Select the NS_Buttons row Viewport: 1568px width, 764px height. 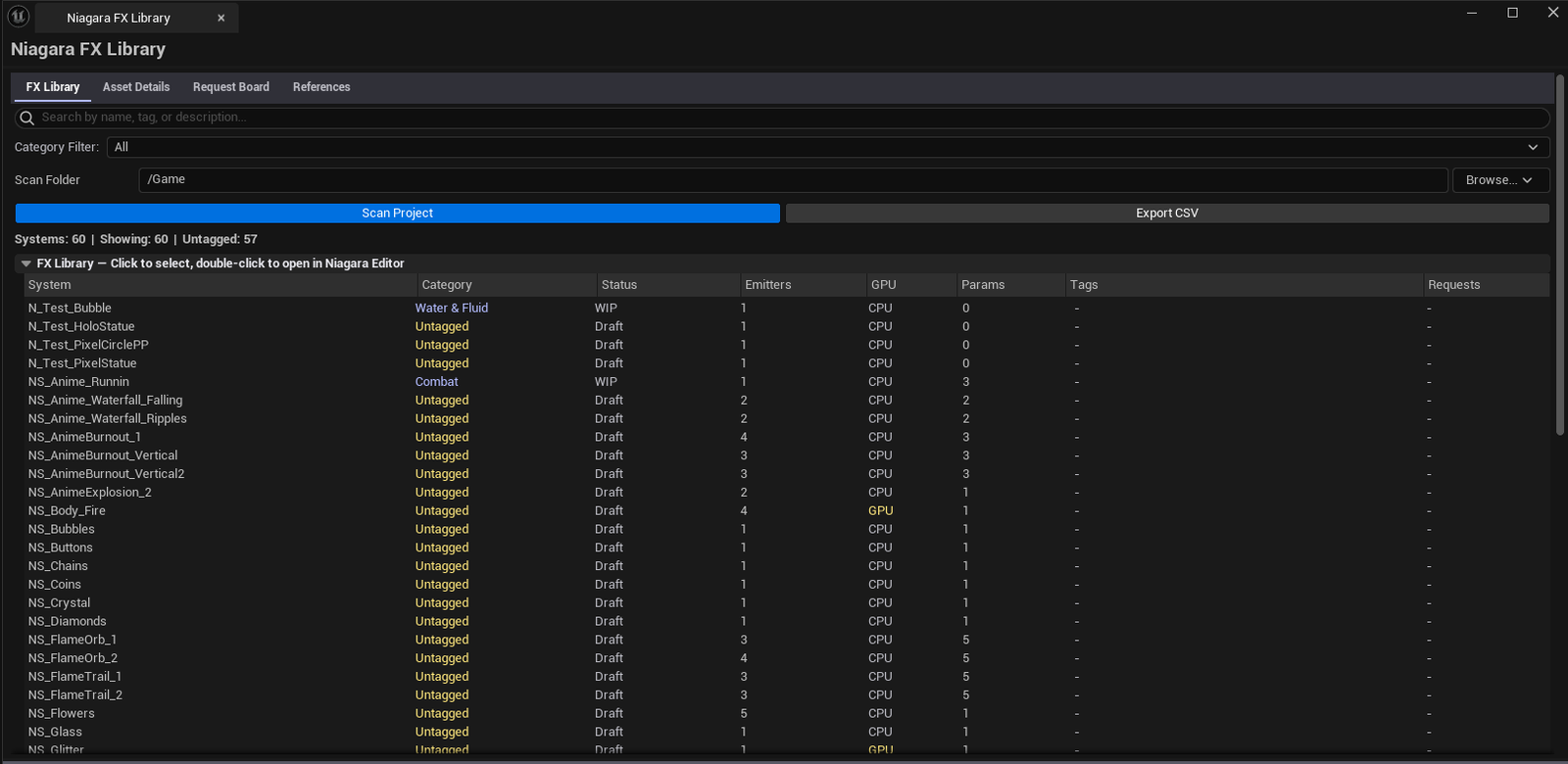click(x=787, y=548)
